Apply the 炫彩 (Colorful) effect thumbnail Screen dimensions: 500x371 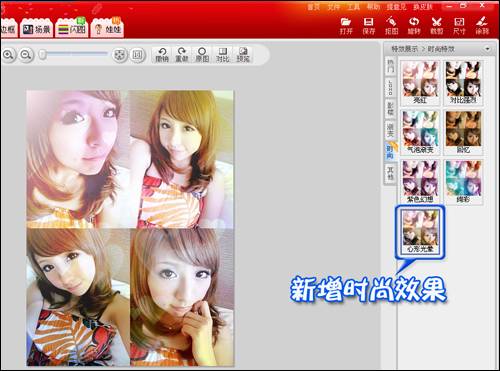point(463,182)
